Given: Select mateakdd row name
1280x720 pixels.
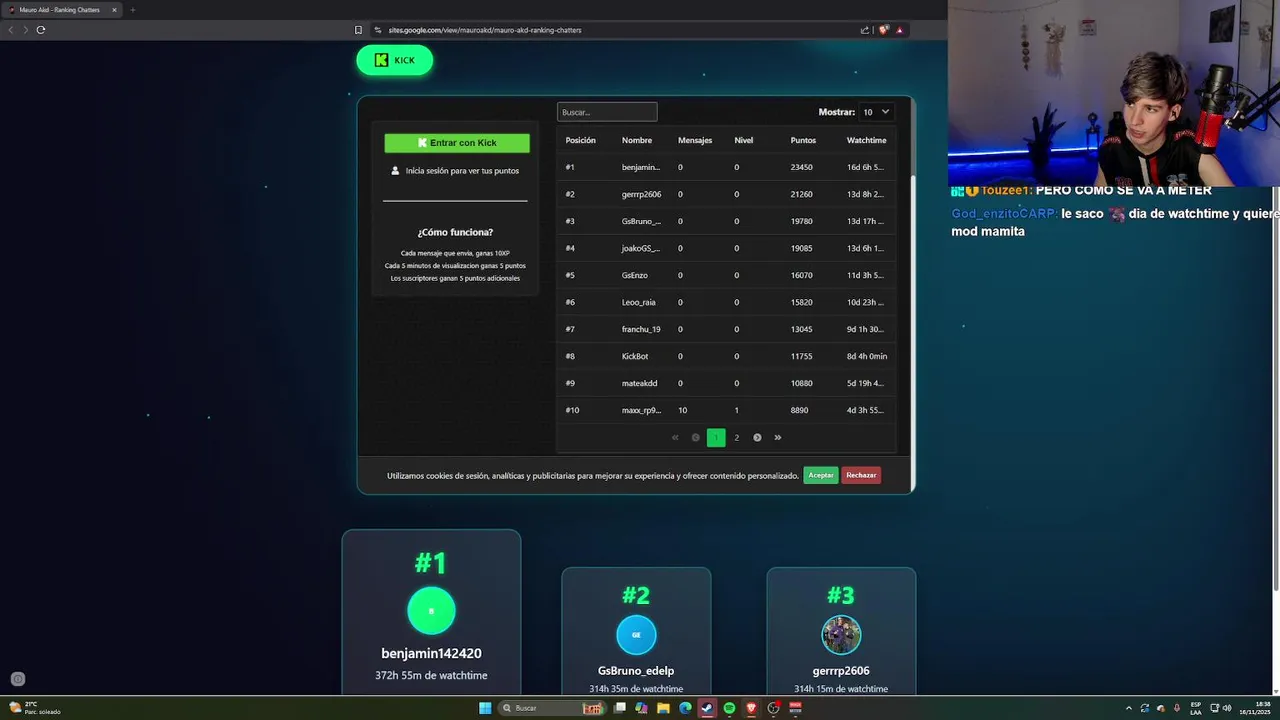Looking at the screenshot, I should (639, 383).
